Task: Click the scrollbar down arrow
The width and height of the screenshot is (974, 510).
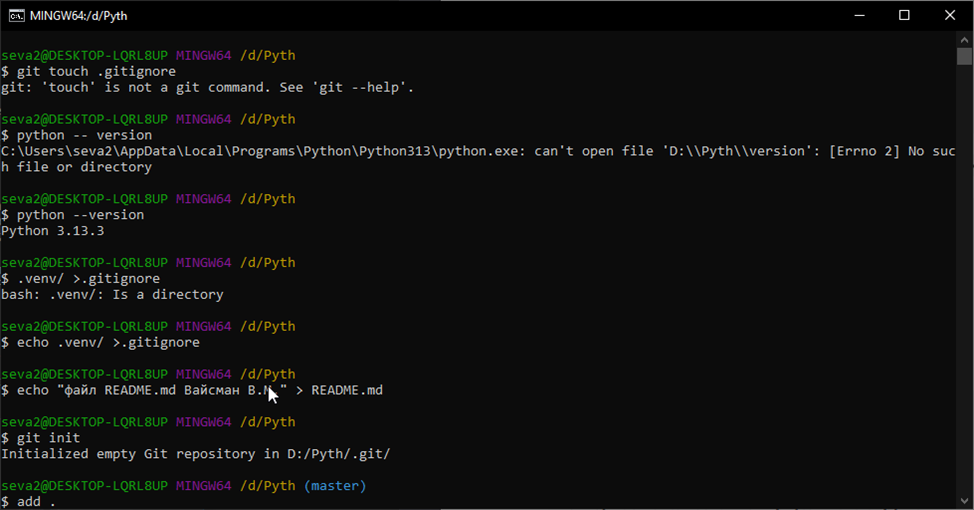Action: (x=964, y=501)
